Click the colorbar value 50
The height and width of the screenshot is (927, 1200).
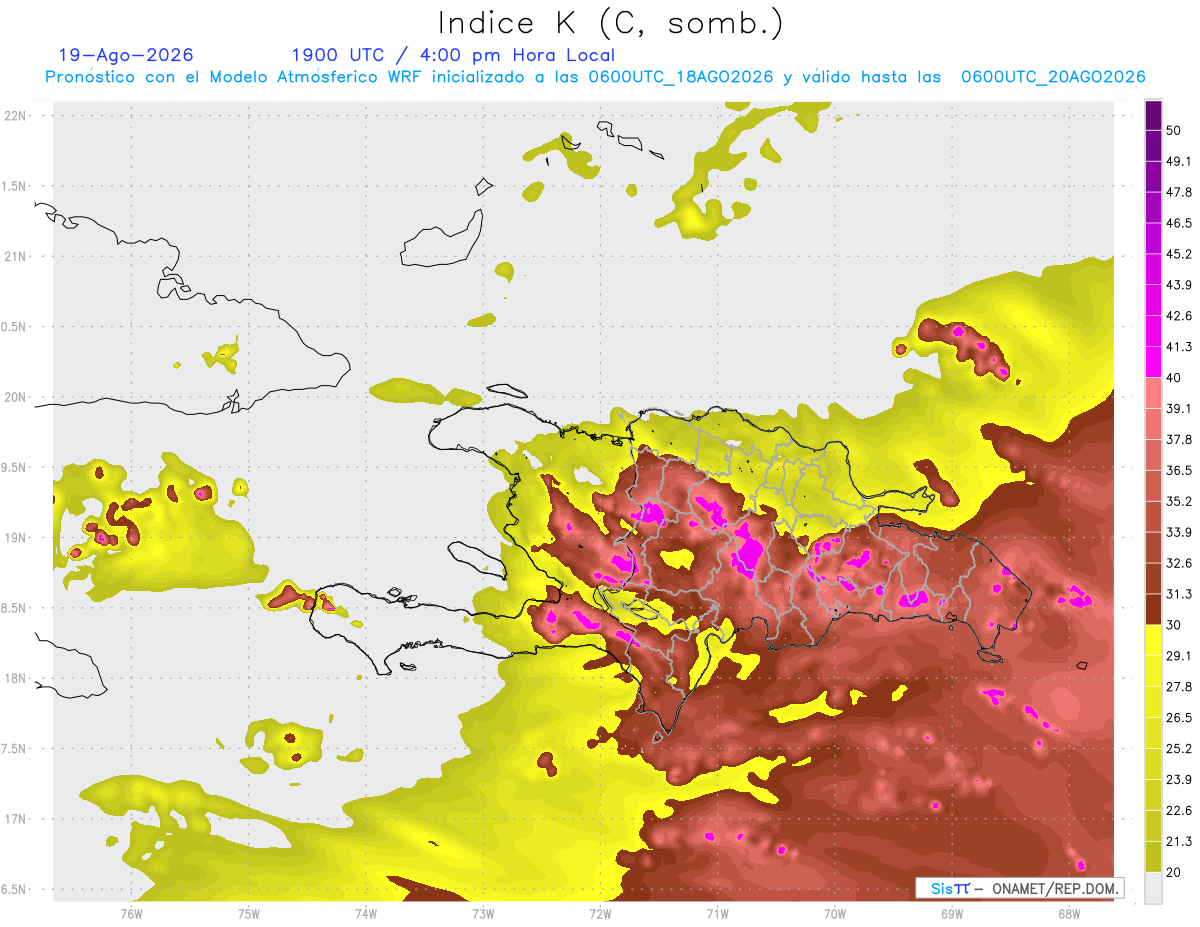(x=1175, y=130)
